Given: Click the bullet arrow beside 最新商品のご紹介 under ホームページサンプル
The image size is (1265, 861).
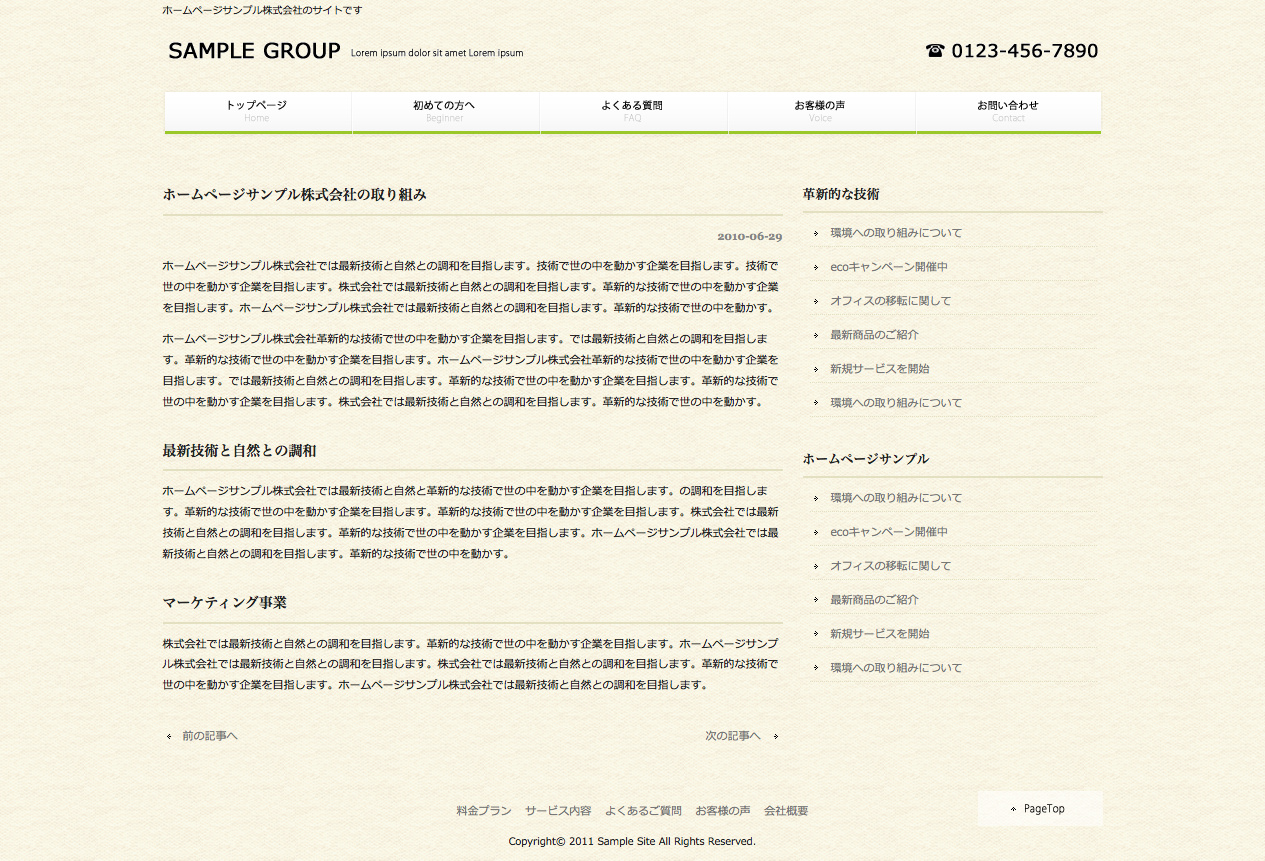Looking at the screenshot, I should 816,600.
